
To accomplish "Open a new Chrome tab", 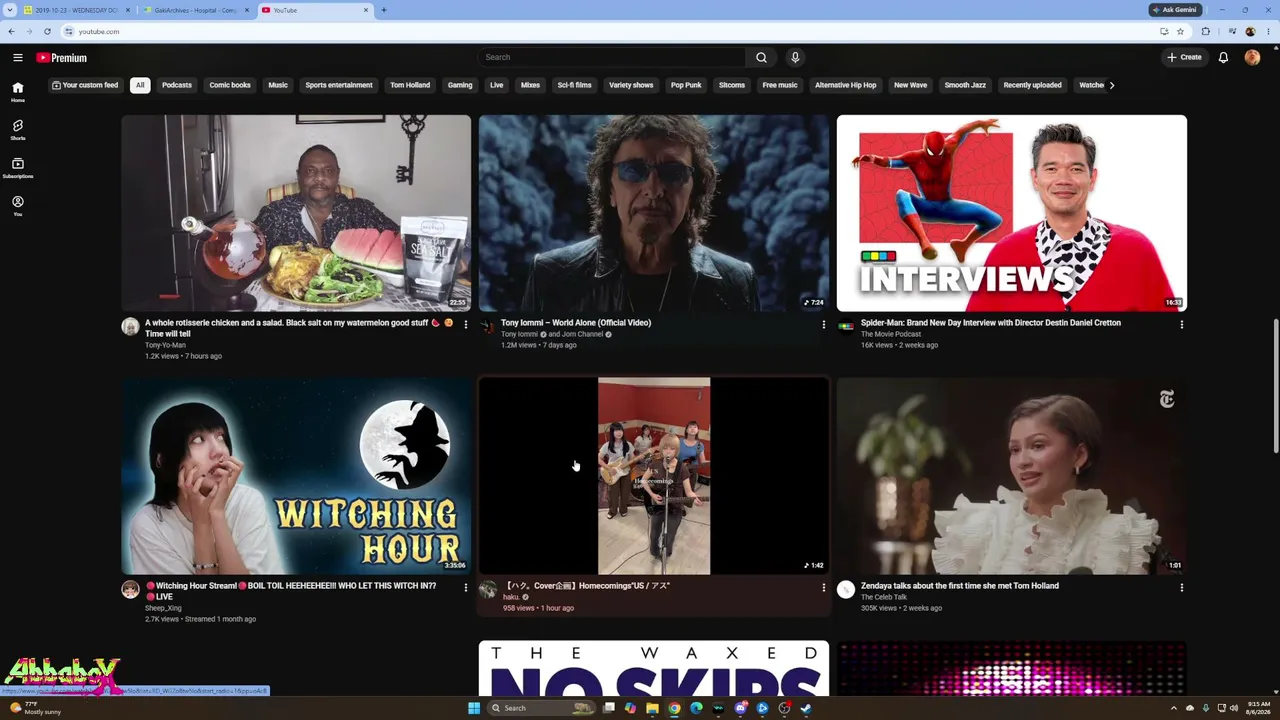I will coord(384,10).
